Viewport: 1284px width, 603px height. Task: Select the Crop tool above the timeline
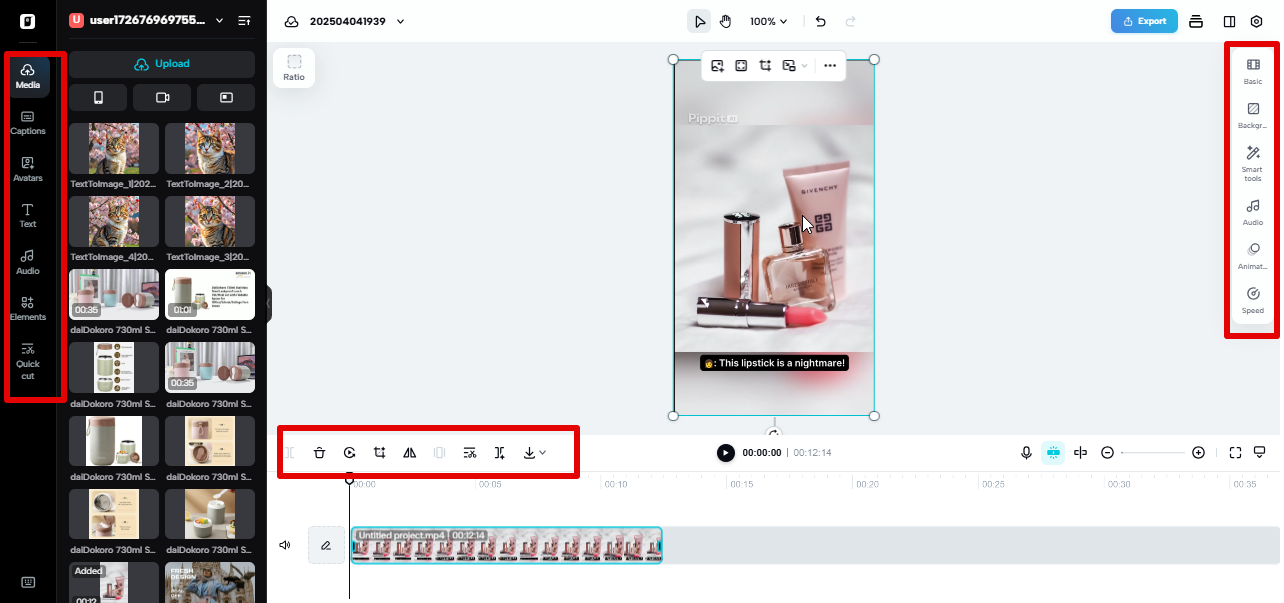(x=379, y=452)
